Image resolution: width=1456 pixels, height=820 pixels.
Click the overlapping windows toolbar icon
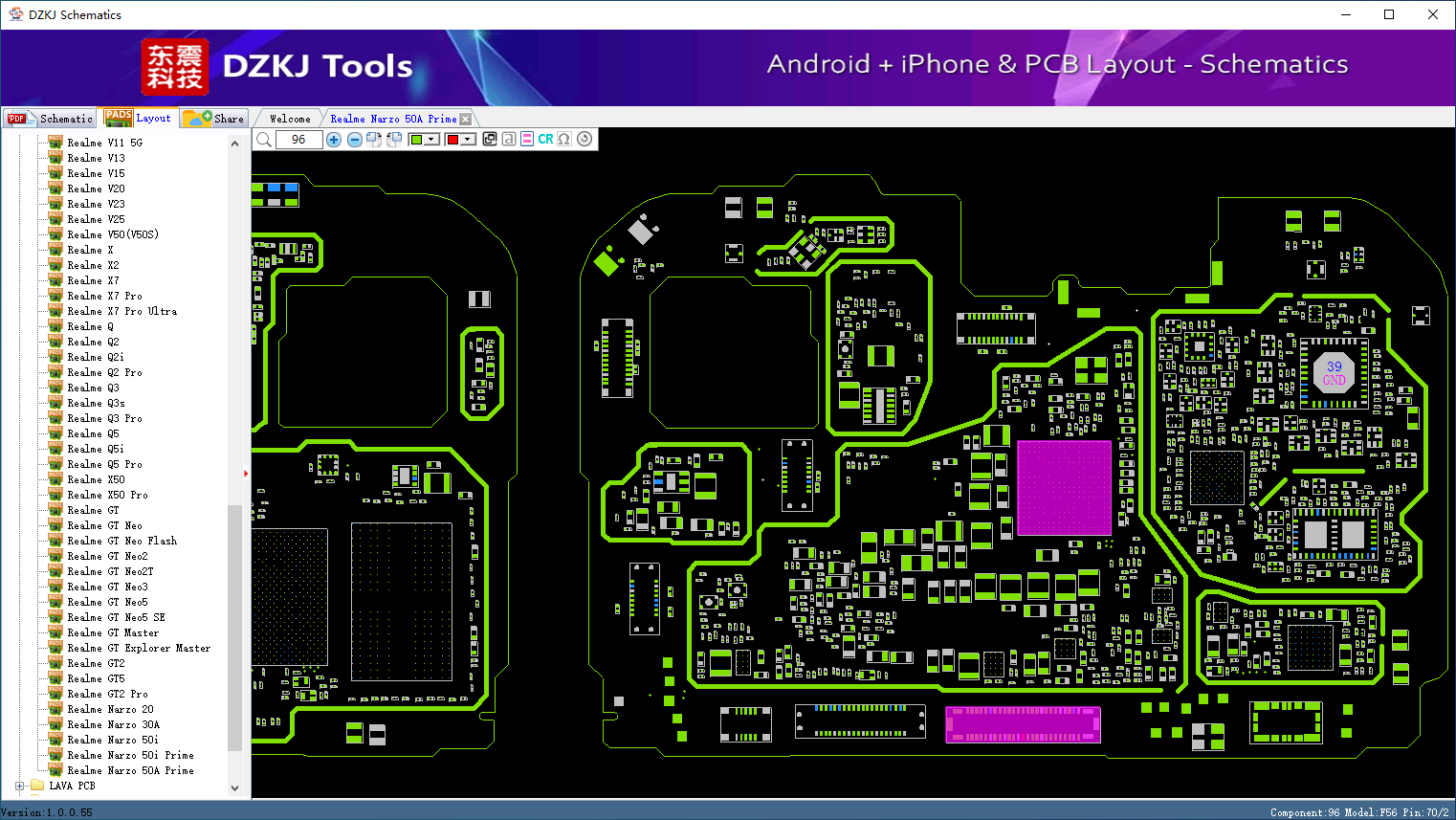[x=490, y=139]
